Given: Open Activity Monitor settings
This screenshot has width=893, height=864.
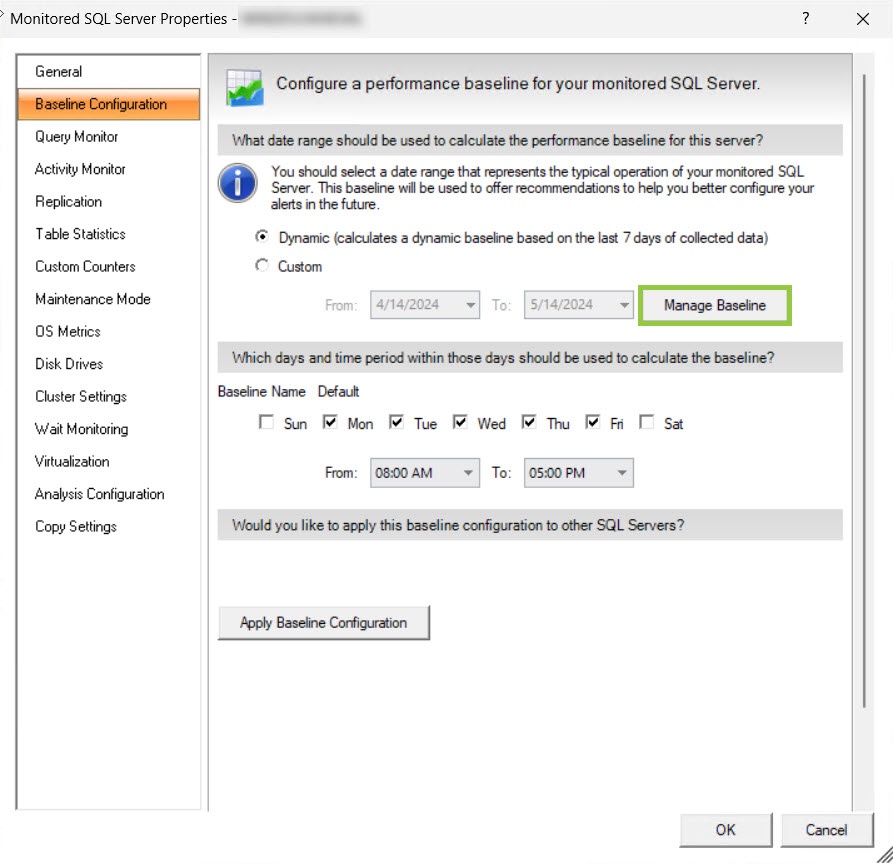Looking at the screenshot, I should [x=108, y=169].
